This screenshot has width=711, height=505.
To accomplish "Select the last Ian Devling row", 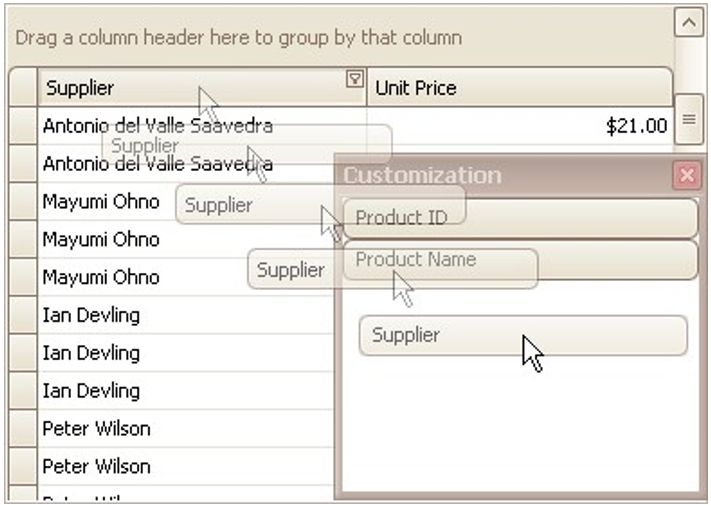I will coord(91,391).
